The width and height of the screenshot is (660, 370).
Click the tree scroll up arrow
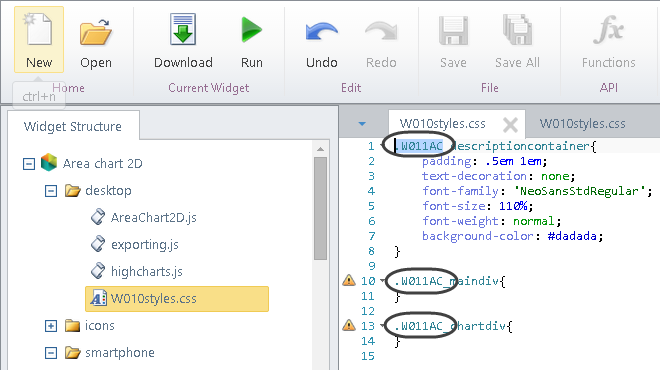pyautogui.click(x=320, y=149)
